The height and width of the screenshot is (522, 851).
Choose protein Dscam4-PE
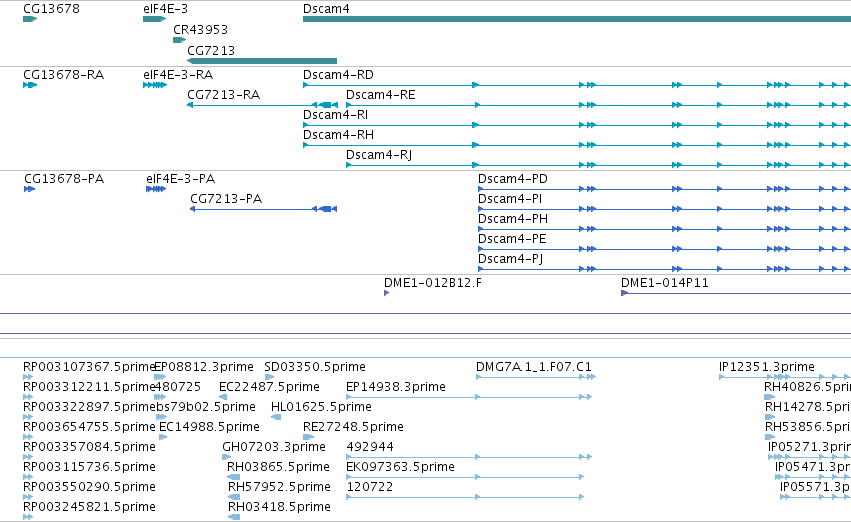(512, 239)
